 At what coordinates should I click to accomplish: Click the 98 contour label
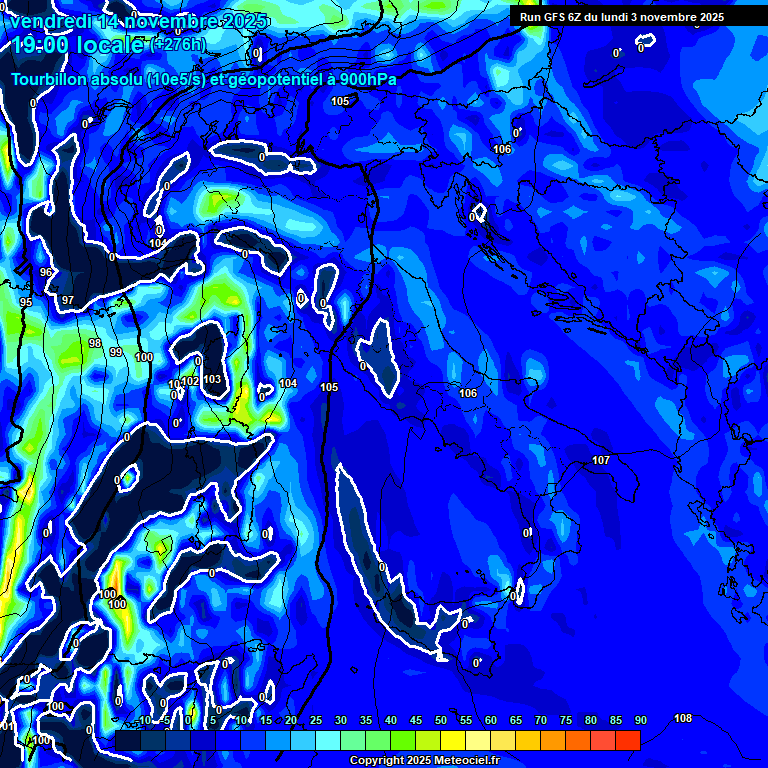pos(95,343)
